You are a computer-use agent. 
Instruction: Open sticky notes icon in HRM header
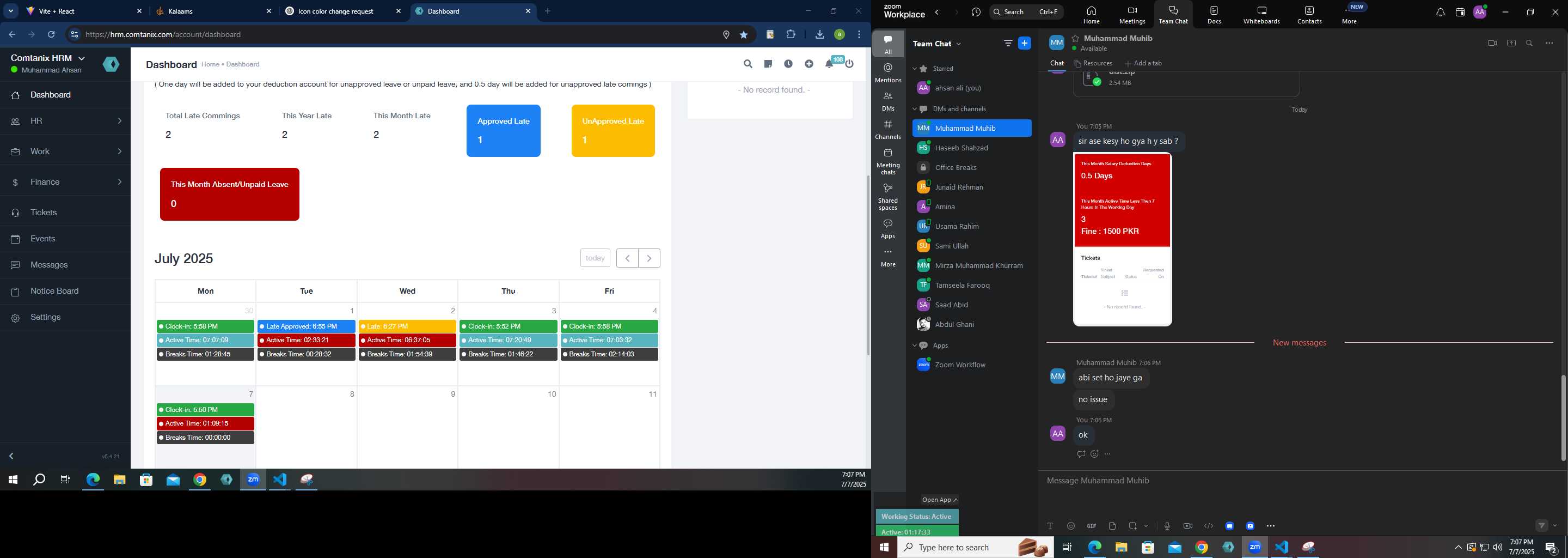click(768, 64)
